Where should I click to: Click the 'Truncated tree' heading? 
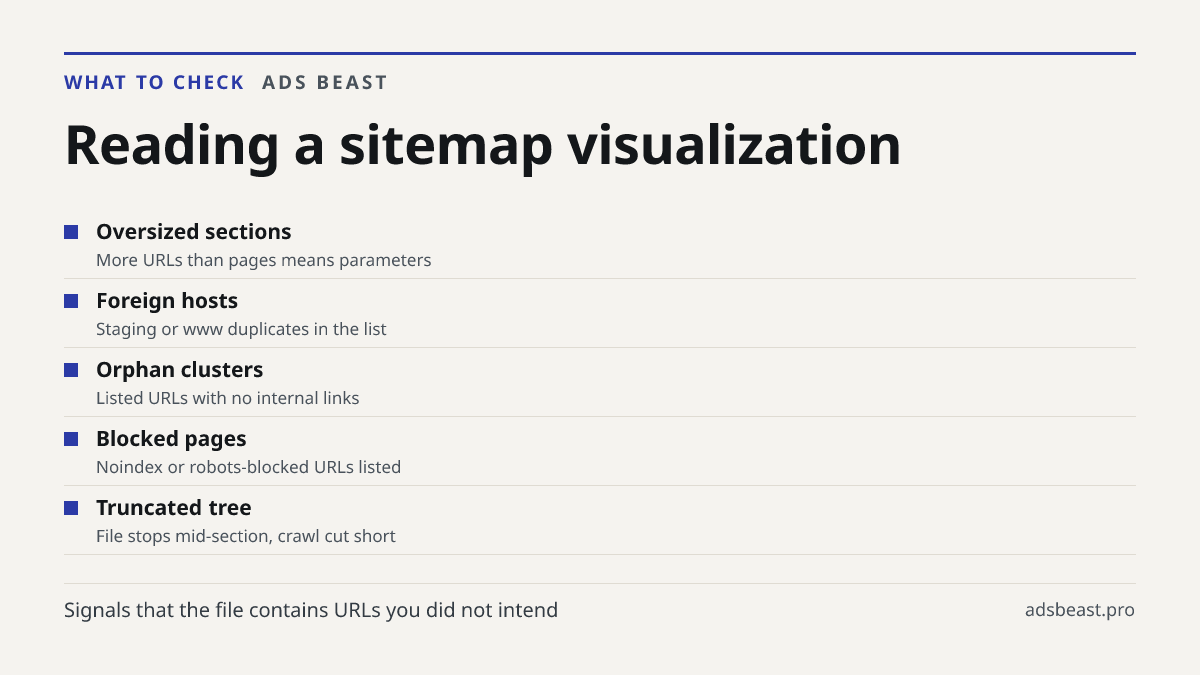[174, 508]
